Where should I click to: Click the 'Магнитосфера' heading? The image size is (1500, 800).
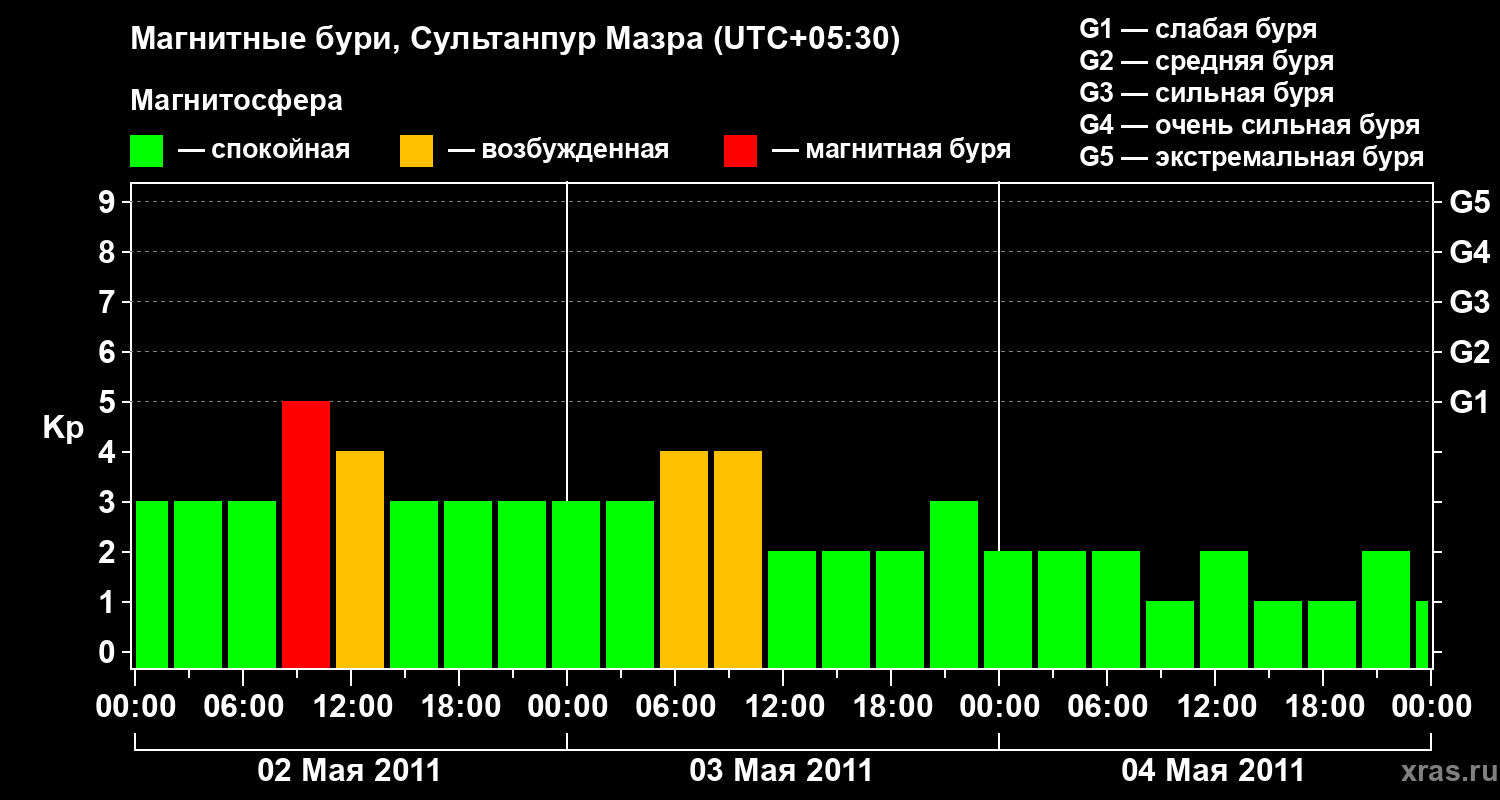click(x=237, y=101)
